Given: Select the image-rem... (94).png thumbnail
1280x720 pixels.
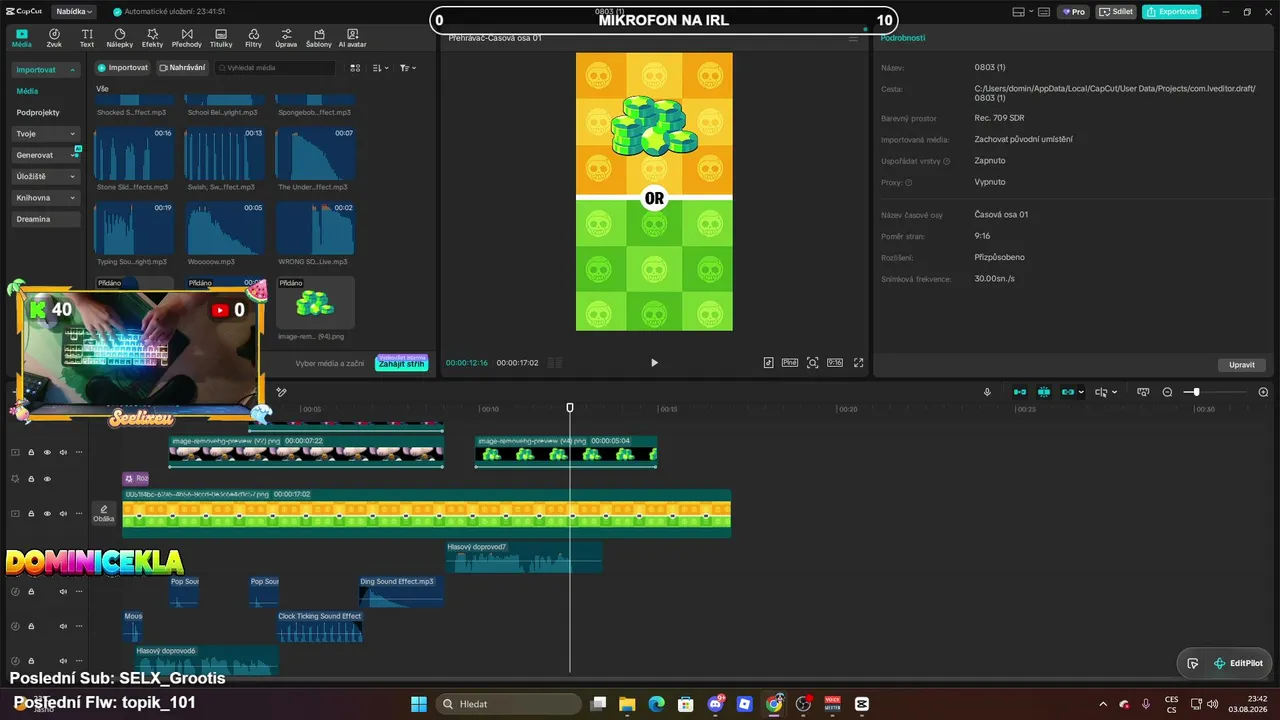Looking at the screenshot, I should [x=315, y=303].
